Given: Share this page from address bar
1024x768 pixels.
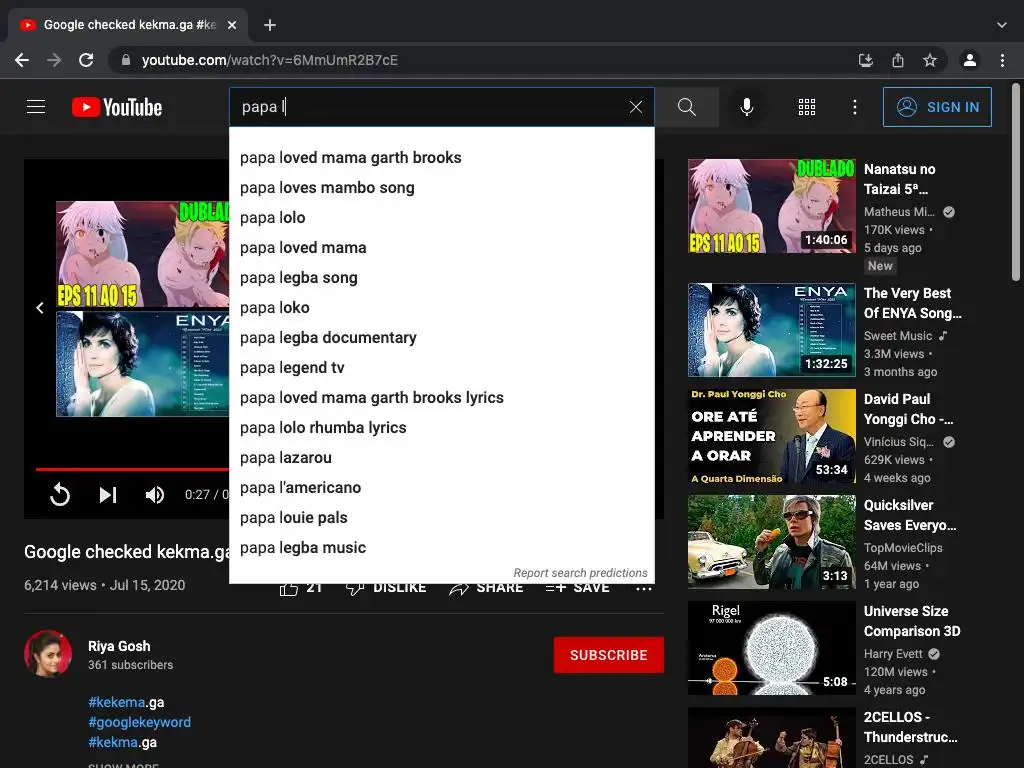Looking at the screenshot, I should pos(898,60).
